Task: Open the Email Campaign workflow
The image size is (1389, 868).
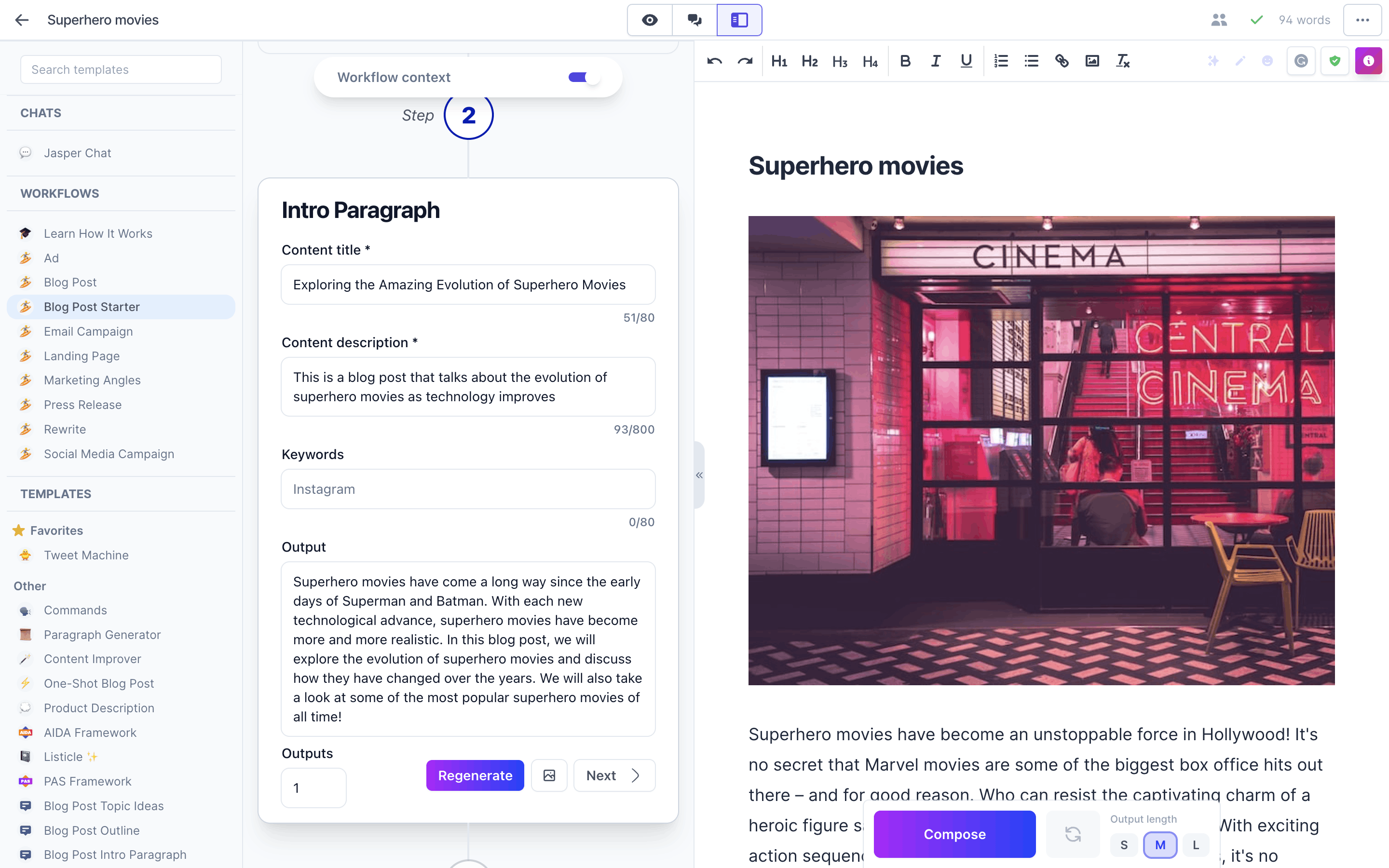Action: click(88, 331)
